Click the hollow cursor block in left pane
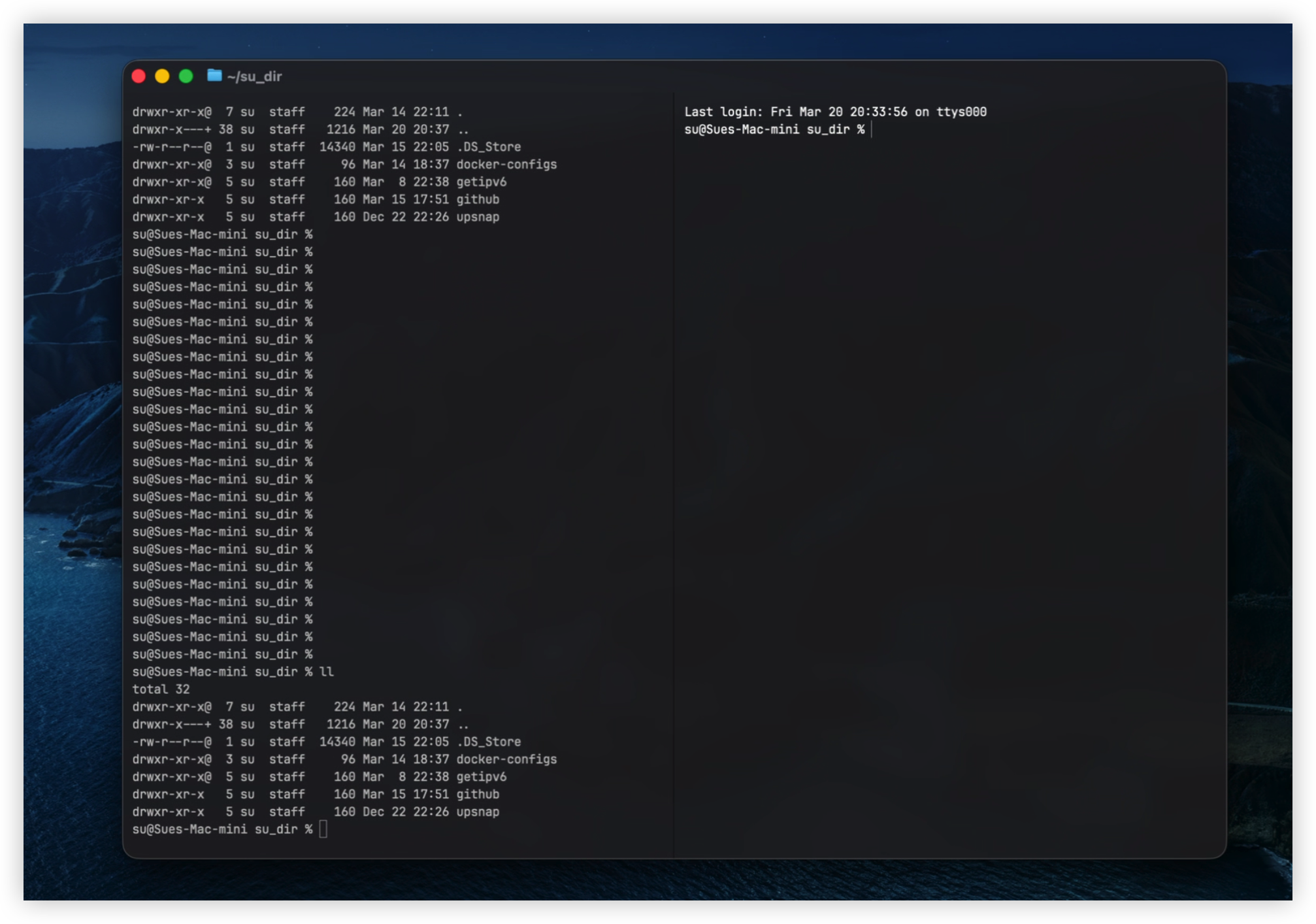 (x=323, y=829)
